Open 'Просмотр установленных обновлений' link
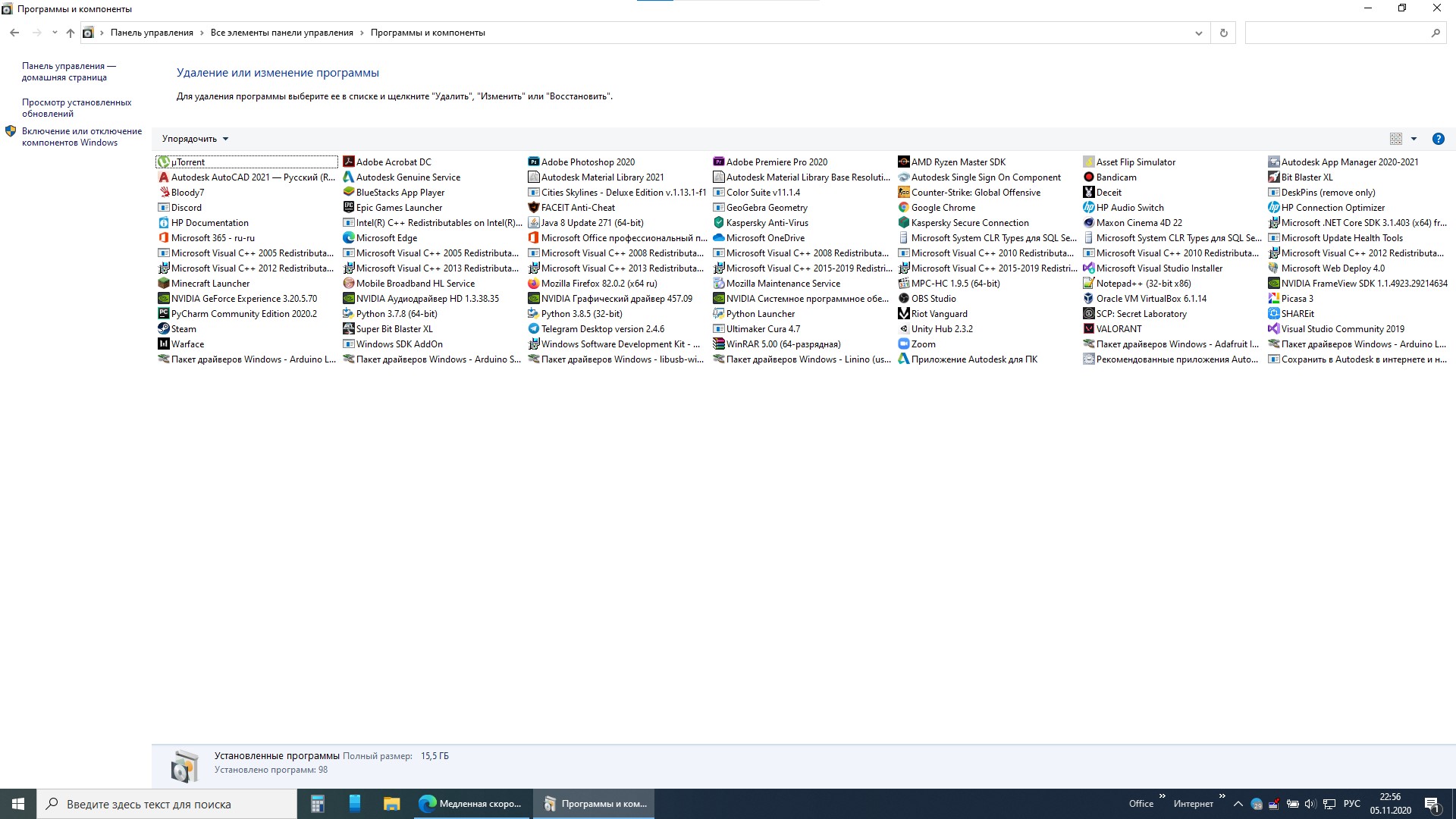Viewport: 1456px width, 819px height. pyautogui.click(x=76, y=108)
